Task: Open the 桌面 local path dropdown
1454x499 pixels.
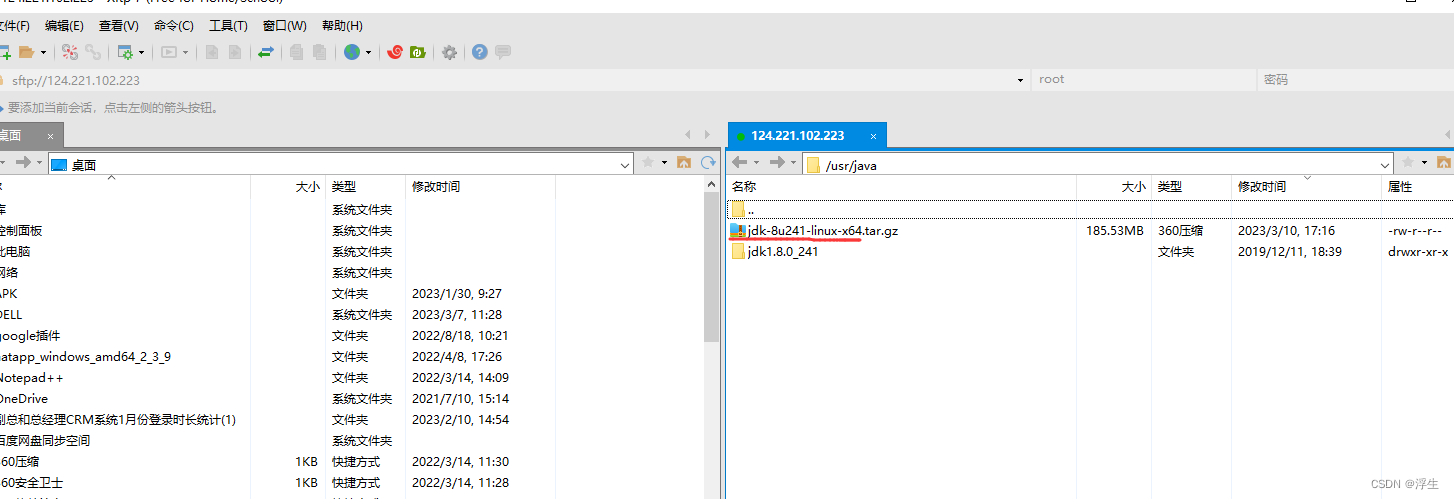Action: click(625, 164)
